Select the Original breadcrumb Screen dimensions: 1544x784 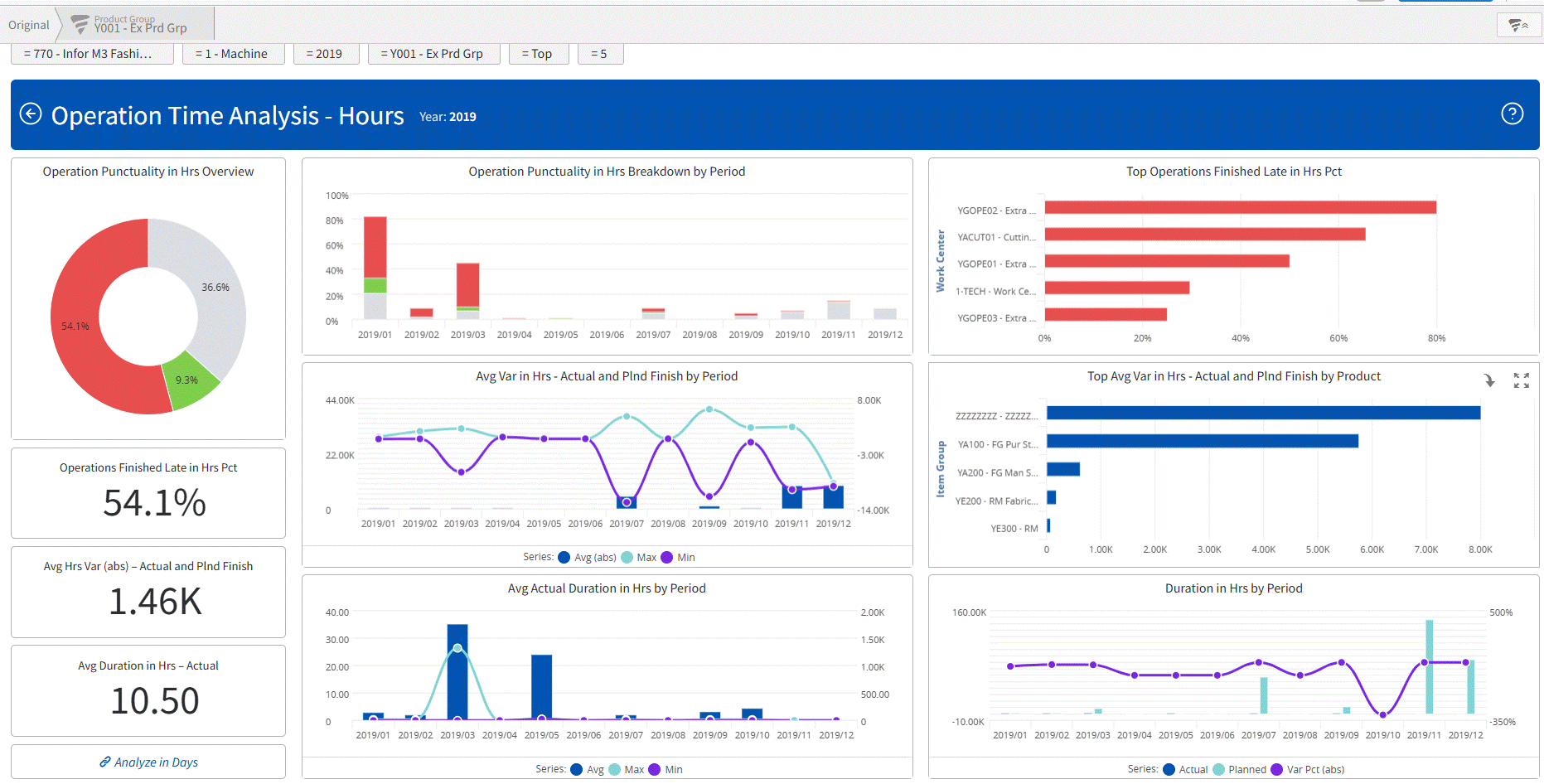tap(29, 25)
